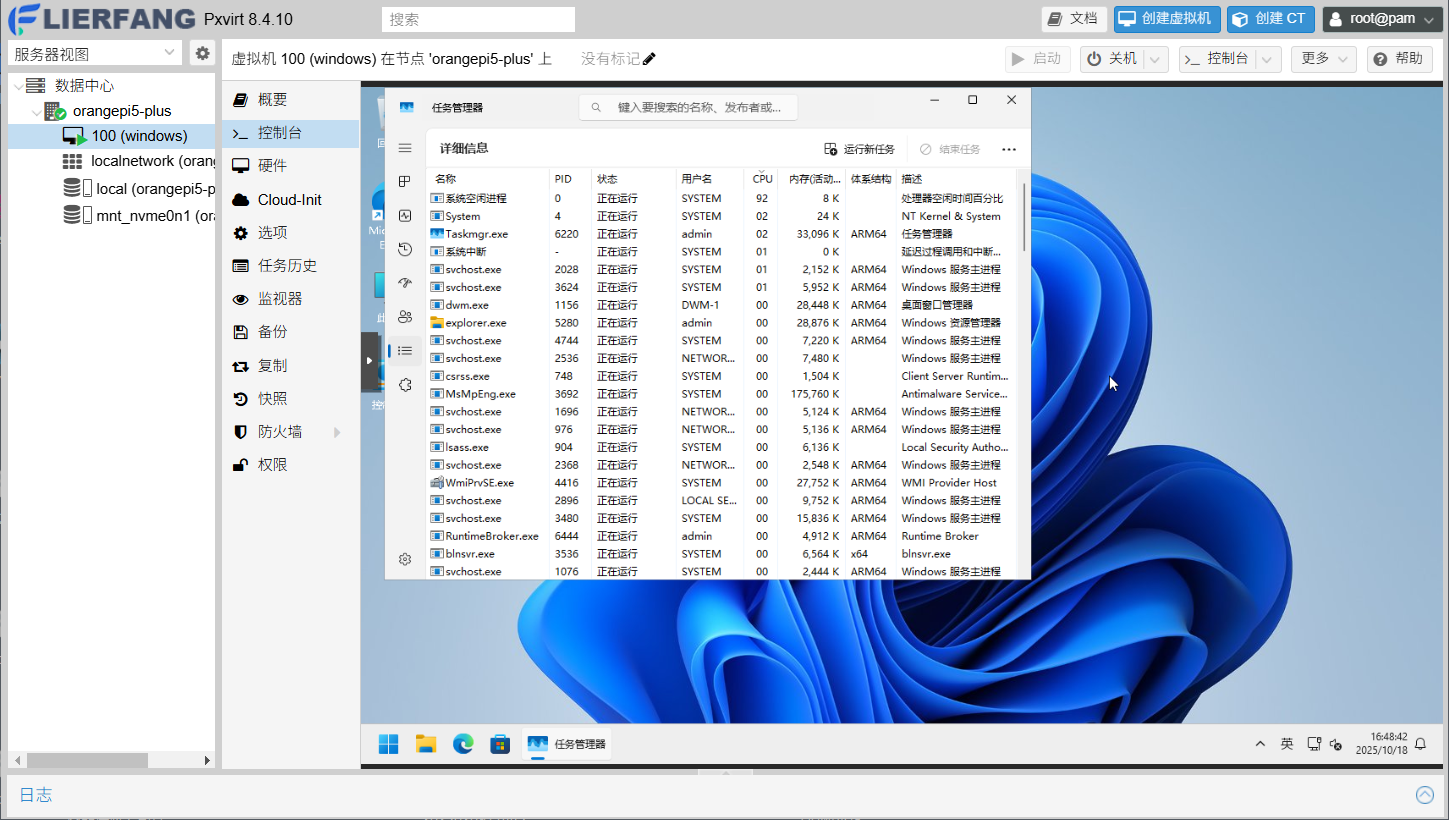Open the 服务器视图 view dropdown
The width and height of the screenshot is (1449, 820).
[x=95, y=54]
